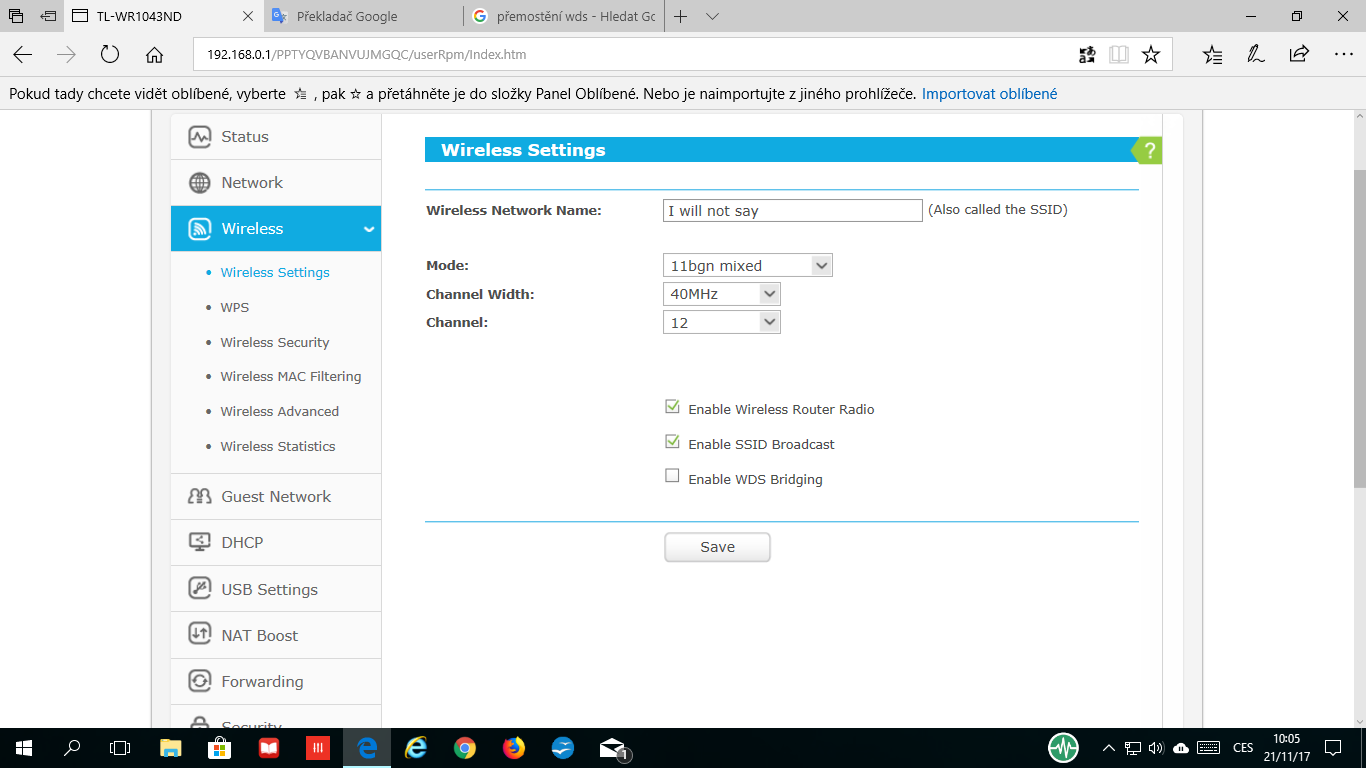Open File Explorer from the taskbar
This screenshot has width=1366, height=768.
[x=171, y=748]
